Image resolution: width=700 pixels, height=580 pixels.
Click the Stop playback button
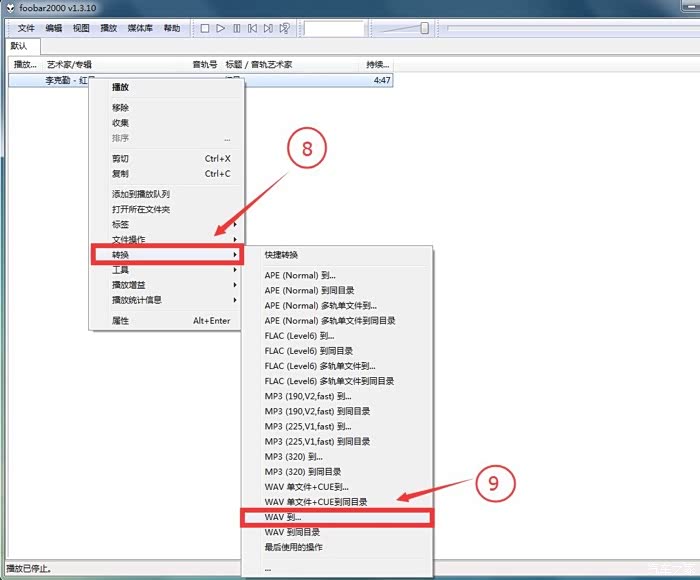[x=205, y=28]
